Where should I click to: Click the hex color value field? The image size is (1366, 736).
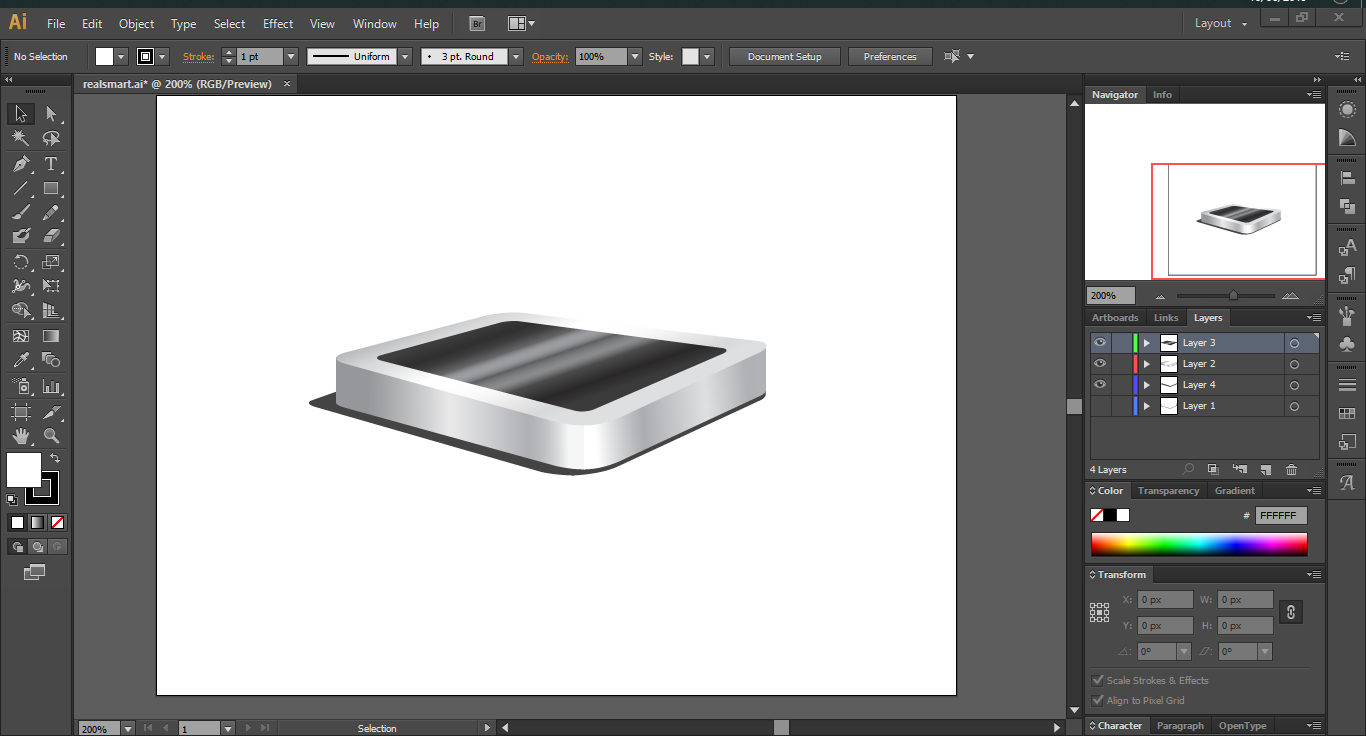[x=1280, y=516]
